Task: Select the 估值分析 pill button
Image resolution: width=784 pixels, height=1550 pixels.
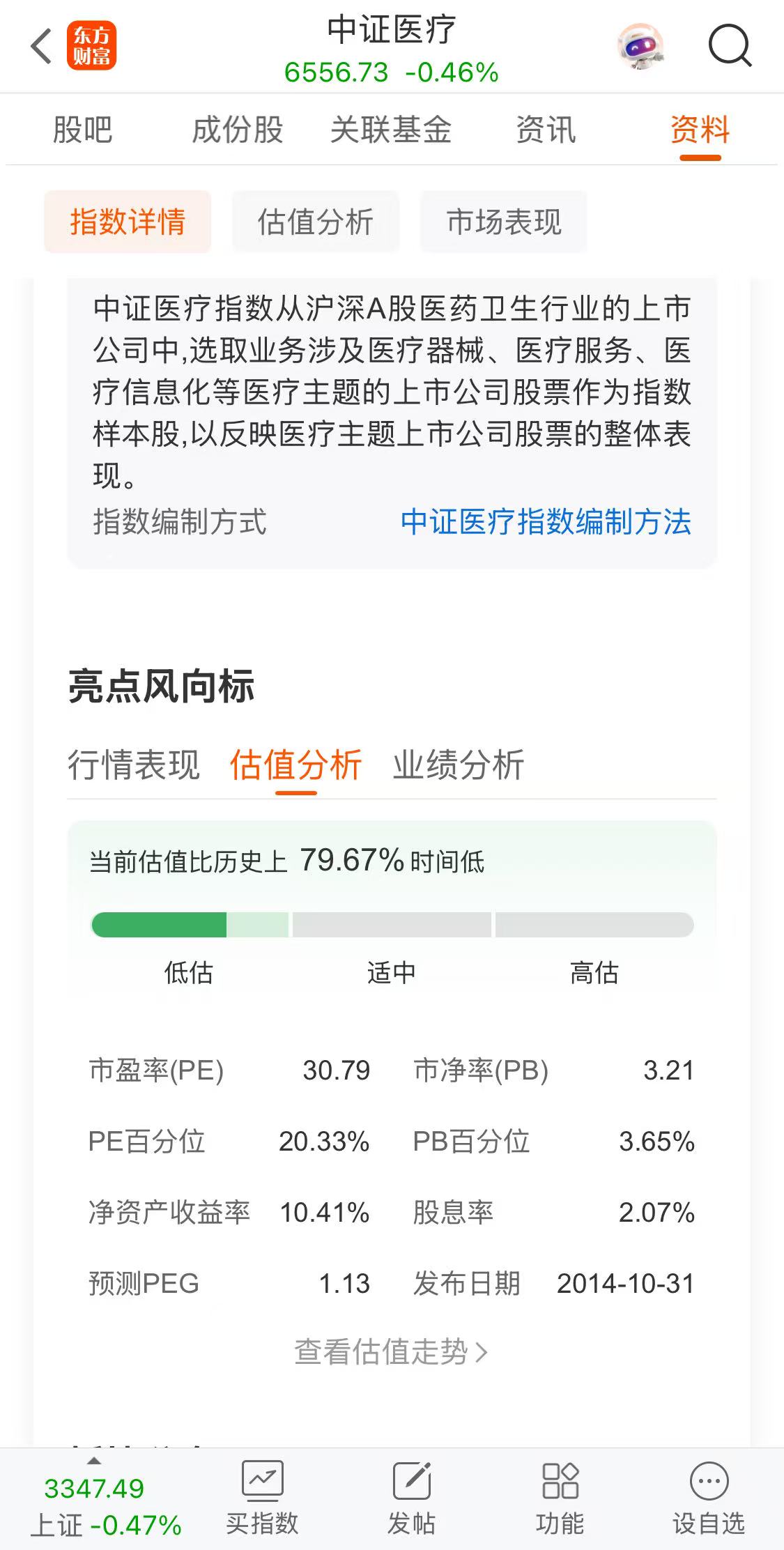Action: tap(316, 222)
